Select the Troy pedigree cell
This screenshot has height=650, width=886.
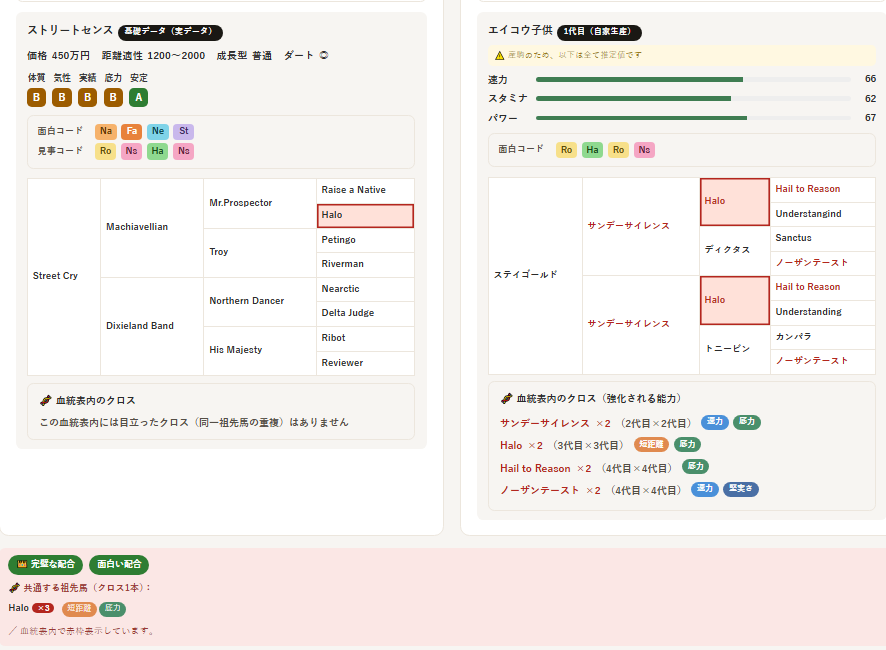[260, 253]
